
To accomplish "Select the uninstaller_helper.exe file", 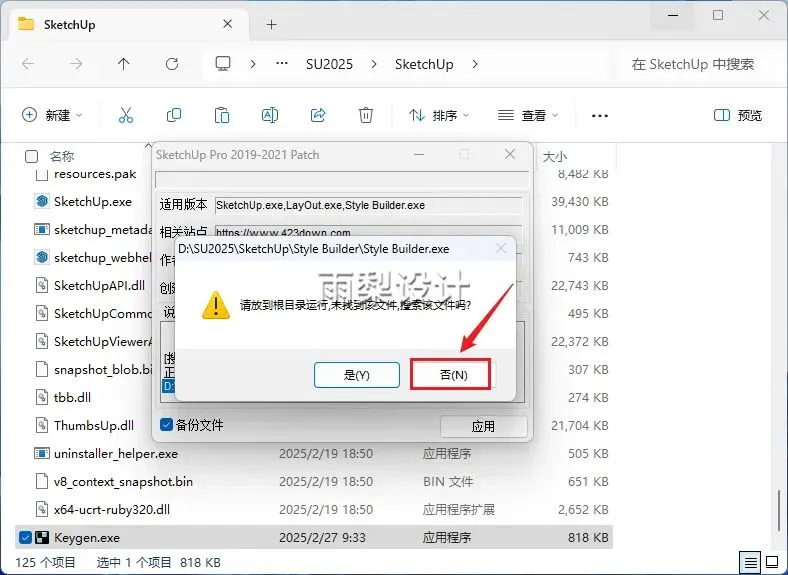I will 116,453.
